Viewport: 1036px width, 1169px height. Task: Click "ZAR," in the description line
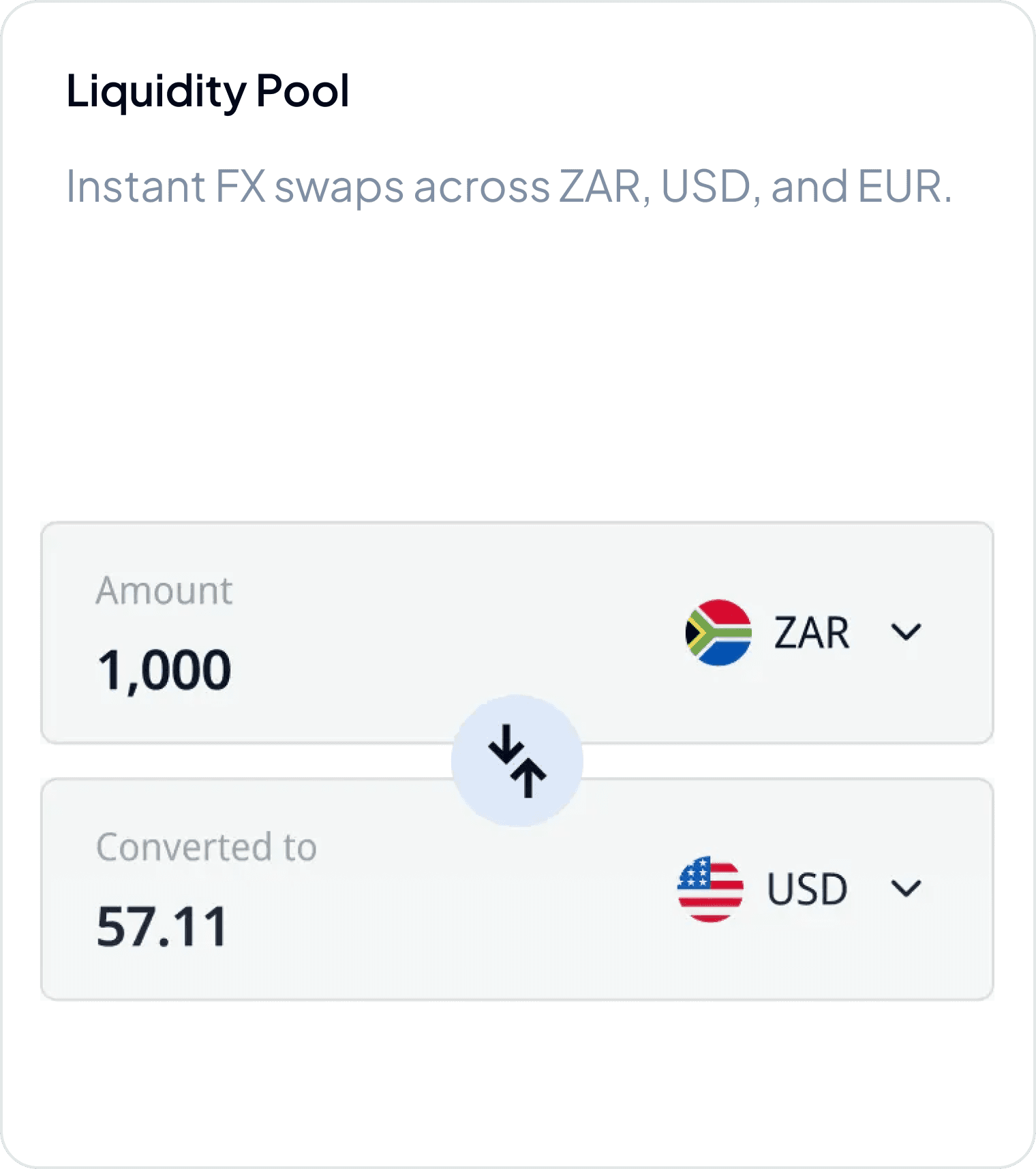[x=605, y=186]
